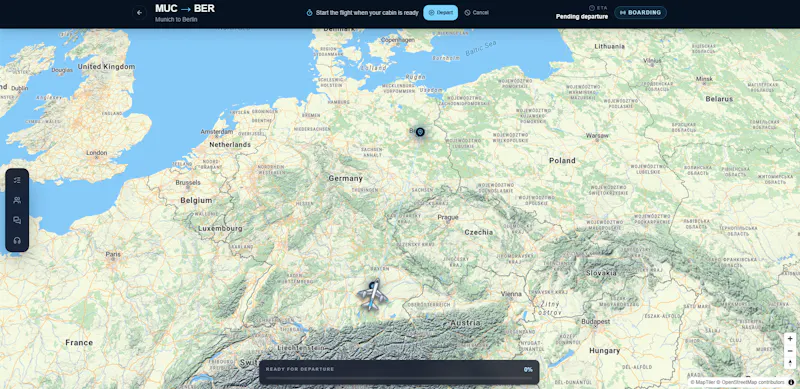Click the France country label
800x389 pixels.
[x=79, y=342]
